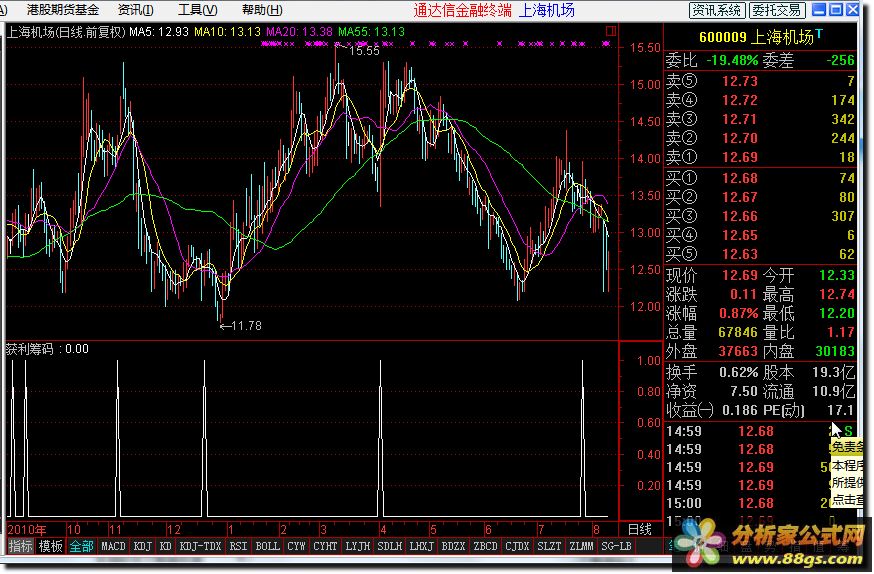Click the 现价 12.69 value
The image size is (874, 574).
(x=740, y=275)
